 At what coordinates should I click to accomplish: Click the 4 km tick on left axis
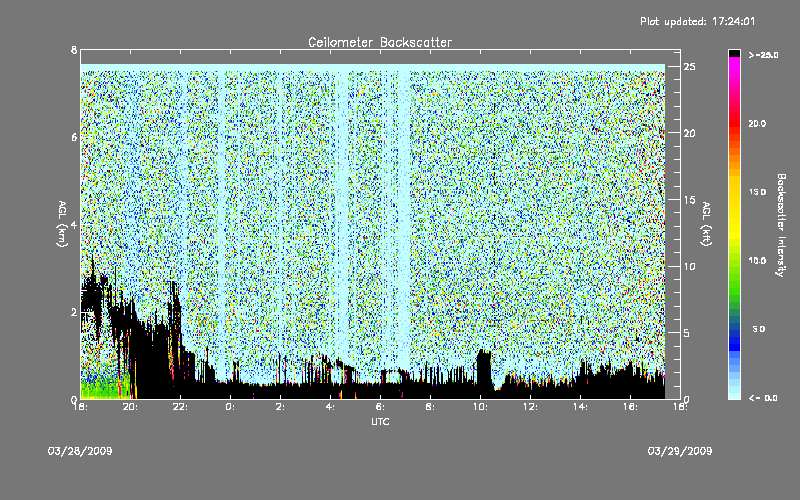click(x=74, y=225)
